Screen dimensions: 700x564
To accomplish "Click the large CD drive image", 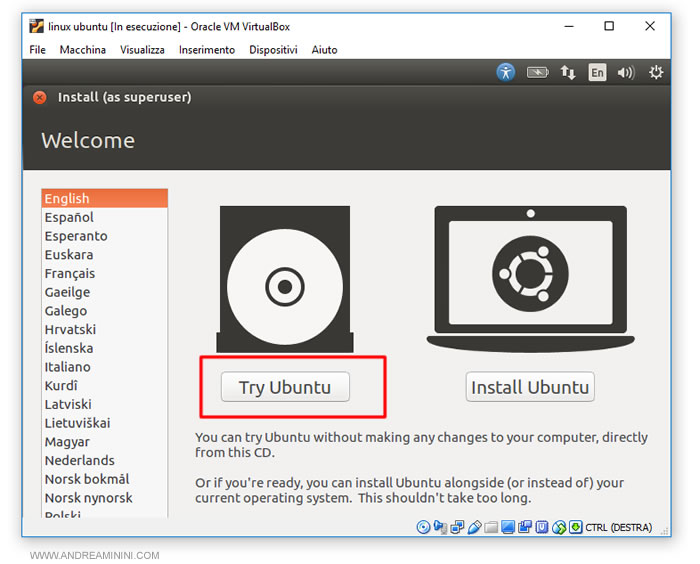I will click(284, 279).
